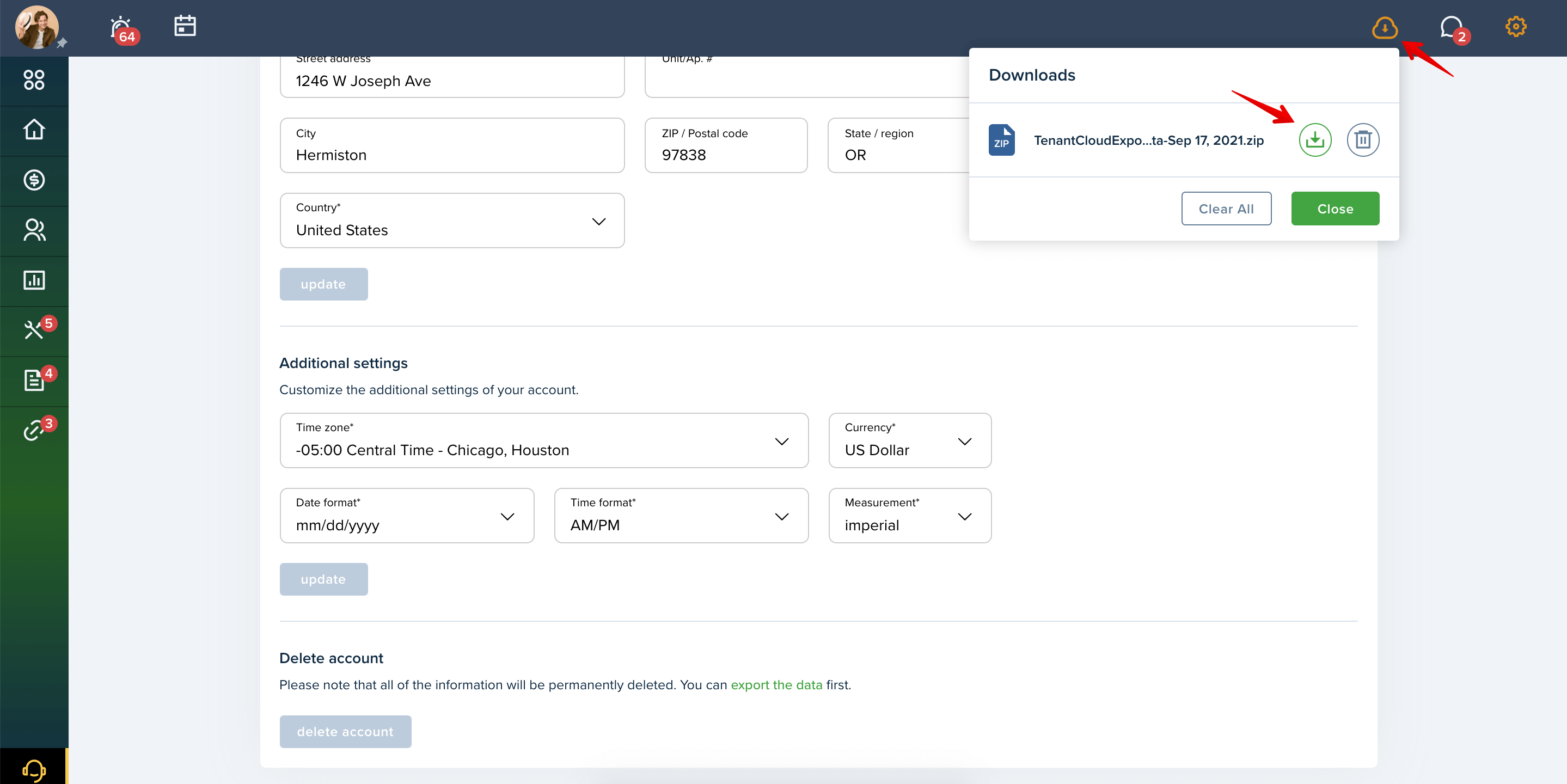Image resolution: width=1567 pixels, height=784 pixels.
Task: Click the update button under Country
Action: 323,284
